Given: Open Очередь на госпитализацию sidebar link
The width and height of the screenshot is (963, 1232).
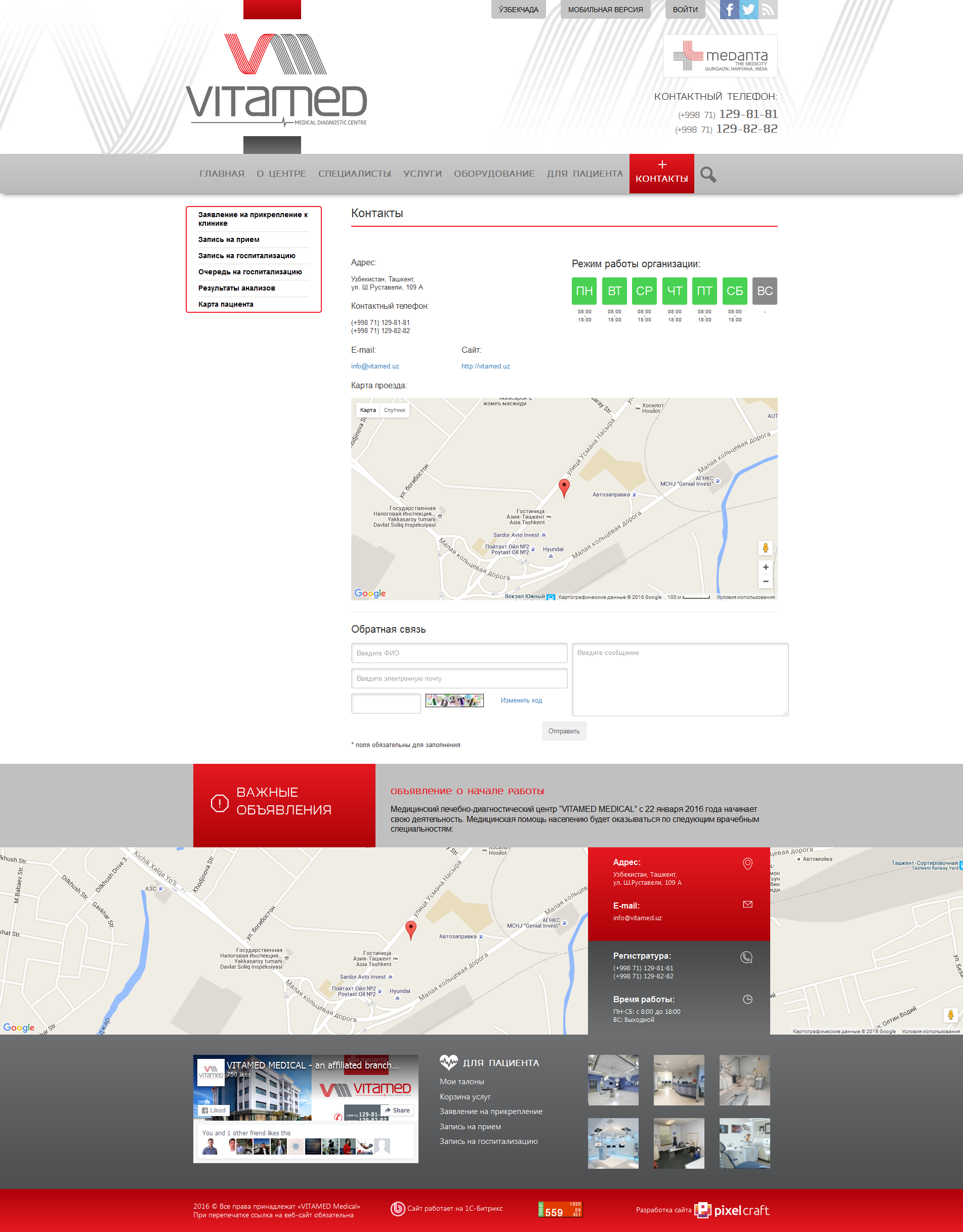Looking at the screenshot, I should [x=250, y=272].
